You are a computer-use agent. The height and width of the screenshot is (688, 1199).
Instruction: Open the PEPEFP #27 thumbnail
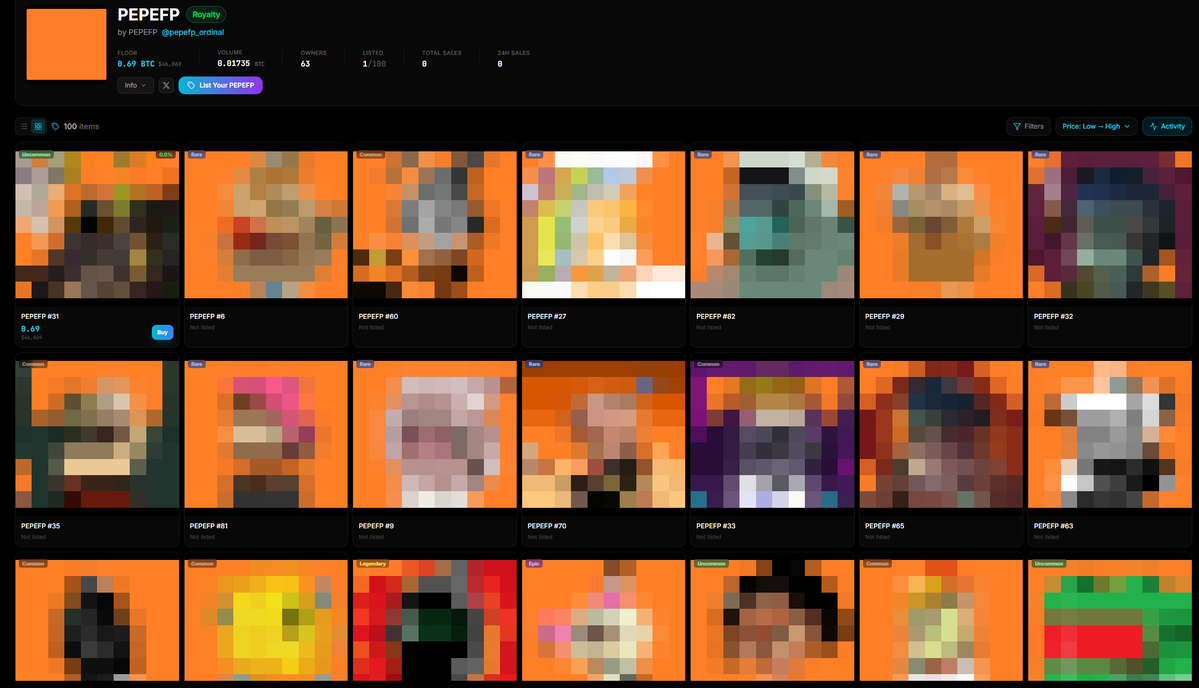[603, 225]
